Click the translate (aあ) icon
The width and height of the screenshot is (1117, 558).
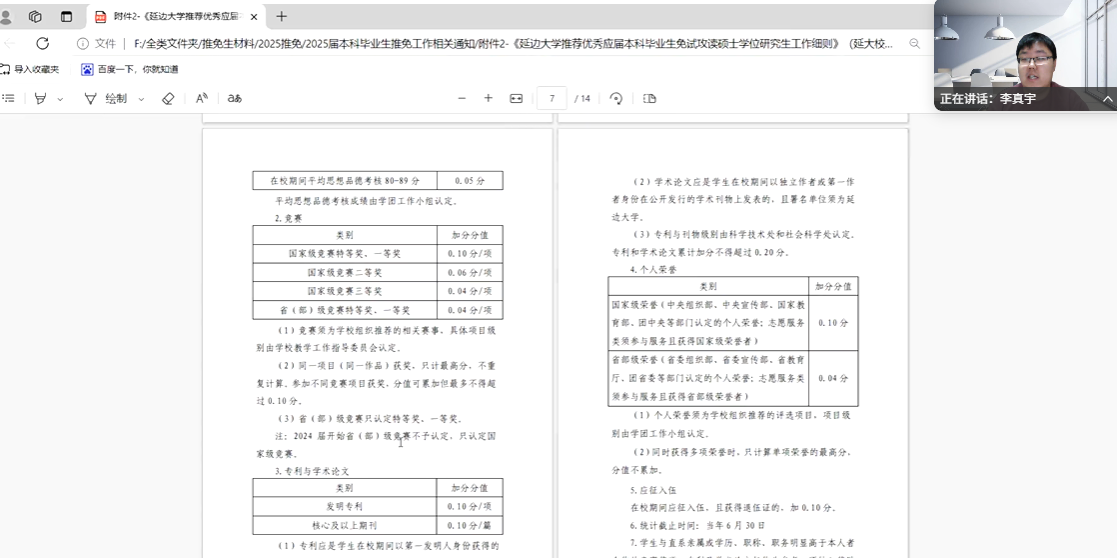coord(235,98)
